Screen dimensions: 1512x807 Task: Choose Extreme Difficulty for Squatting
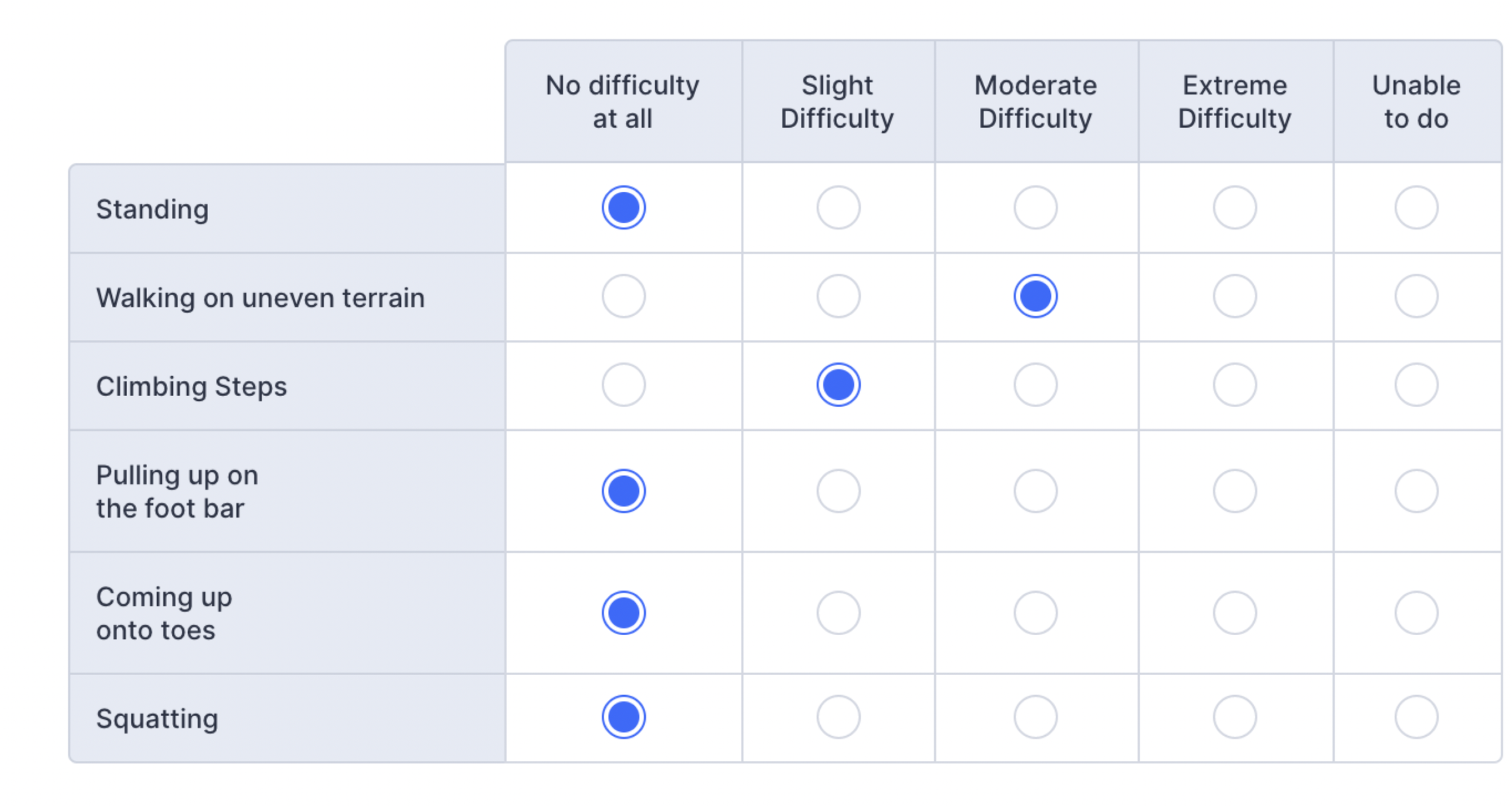tap(1234, 717)
